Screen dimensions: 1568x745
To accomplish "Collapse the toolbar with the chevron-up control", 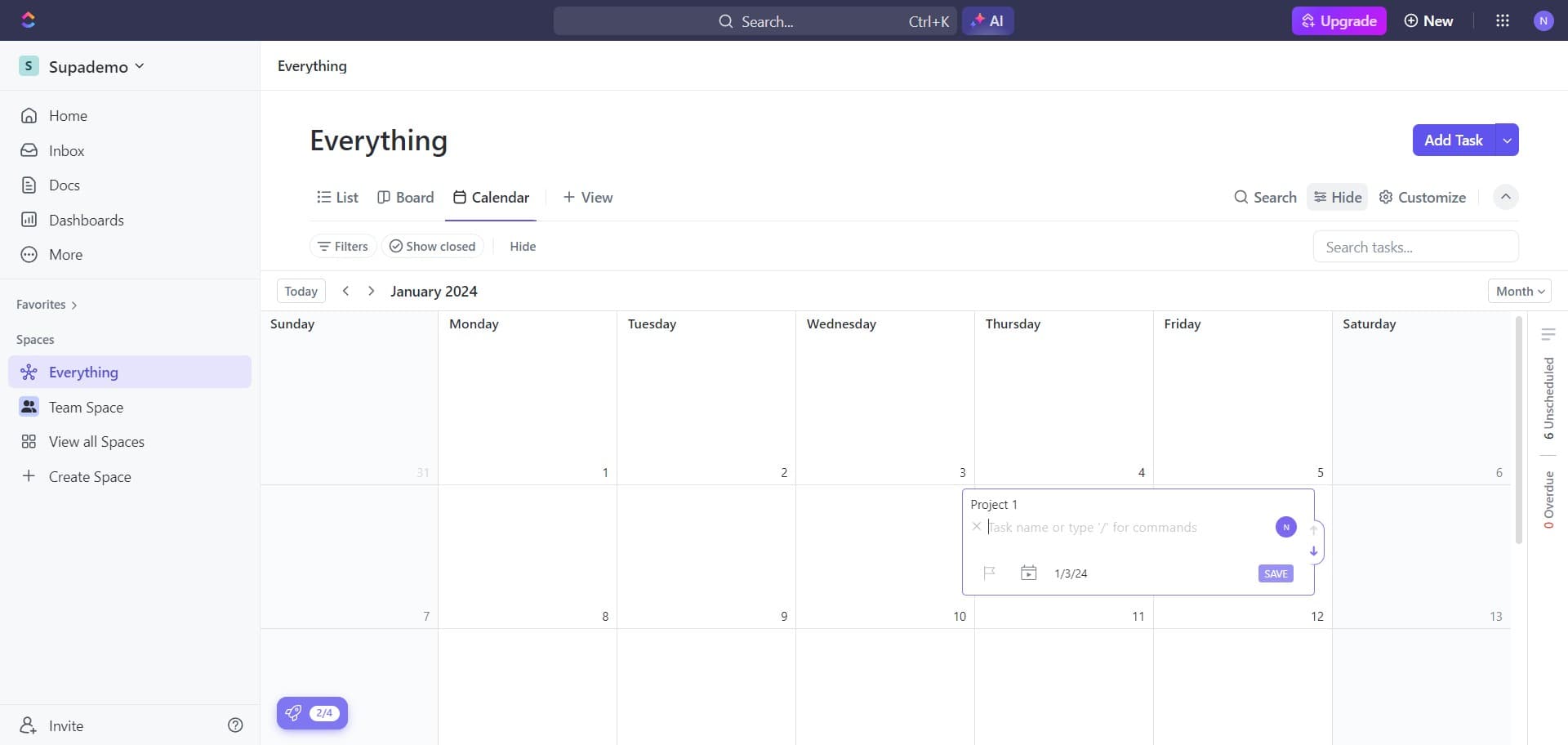I will pyautogui.click(x=1505, y=197).
